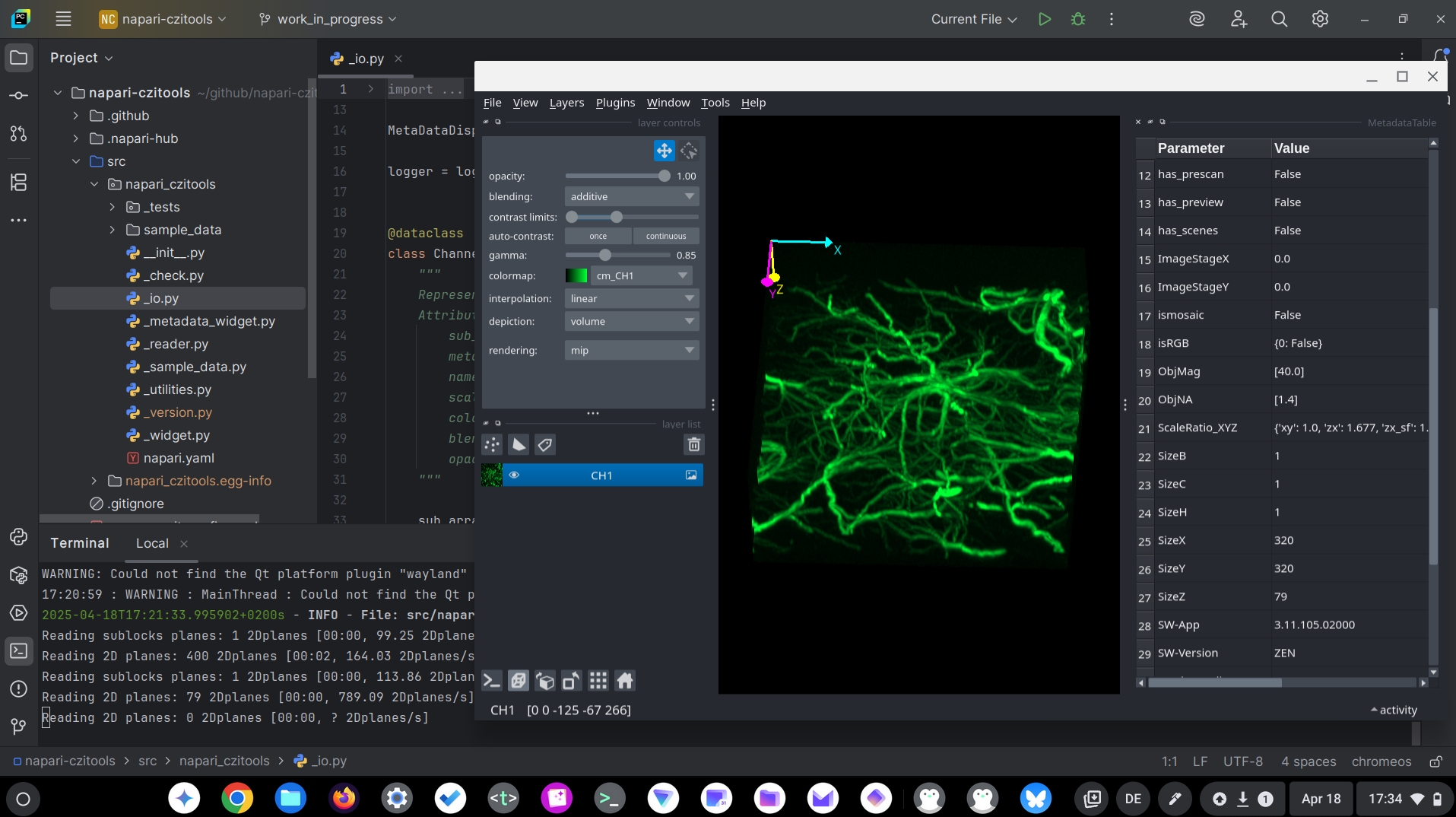Open the Plugins menu

pyautogui.click(x=615, y=103)
